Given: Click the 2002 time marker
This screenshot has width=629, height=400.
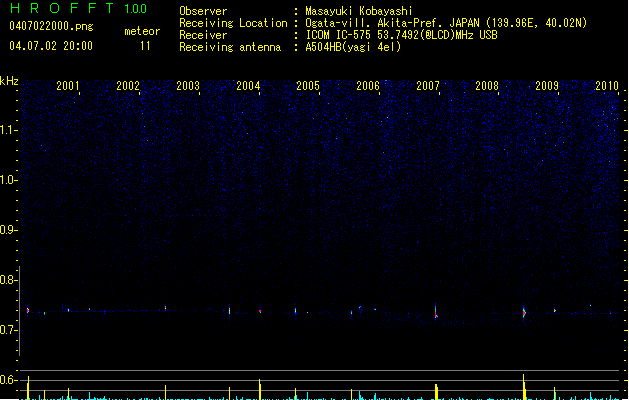Looking at the screenshot, I should [128, 85].
